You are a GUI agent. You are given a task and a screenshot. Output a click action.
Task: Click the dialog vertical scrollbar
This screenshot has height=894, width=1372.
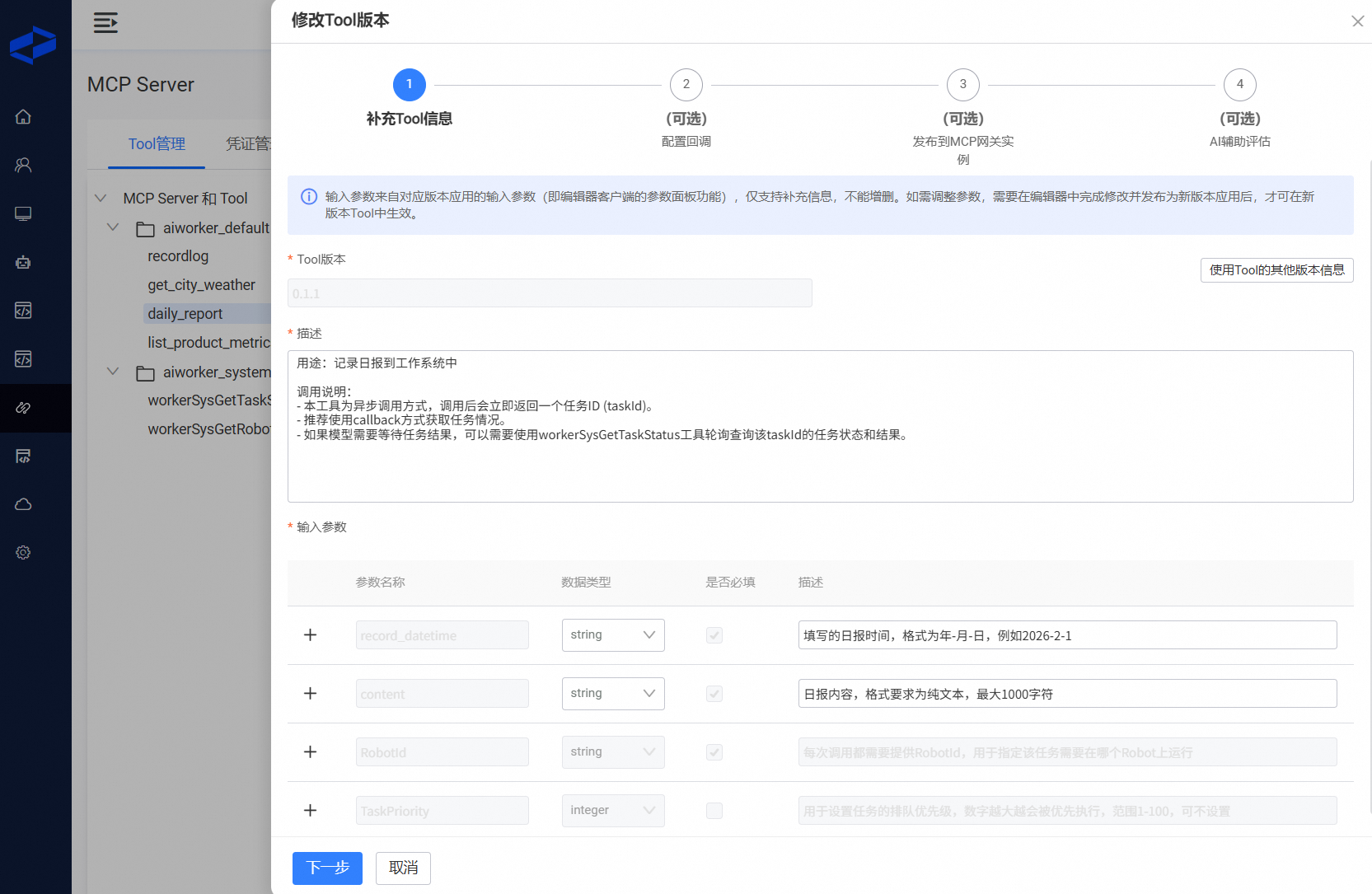(x=1370, y=486)
